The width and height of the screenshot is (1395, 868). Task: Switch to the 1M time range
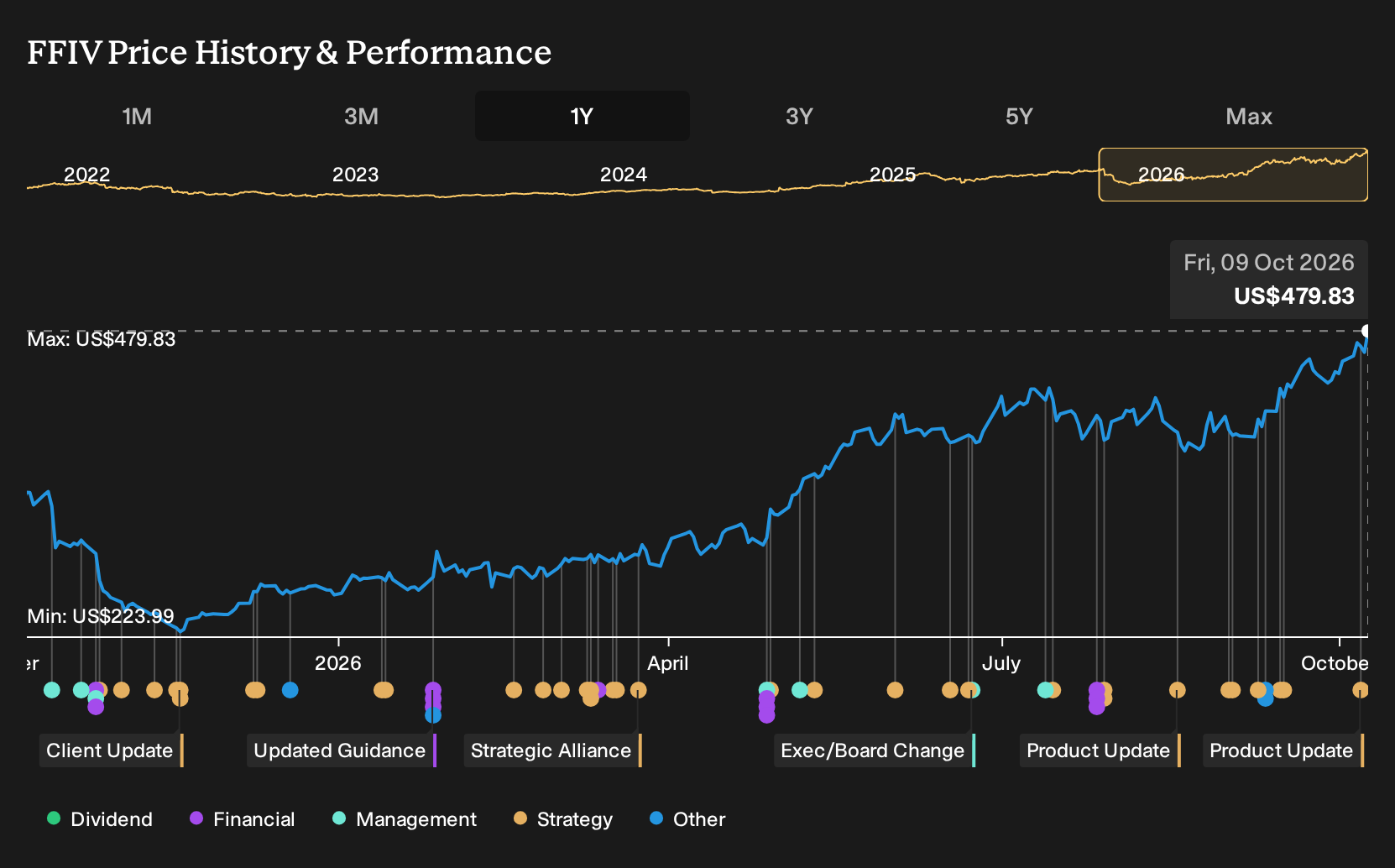coord(137,116)
